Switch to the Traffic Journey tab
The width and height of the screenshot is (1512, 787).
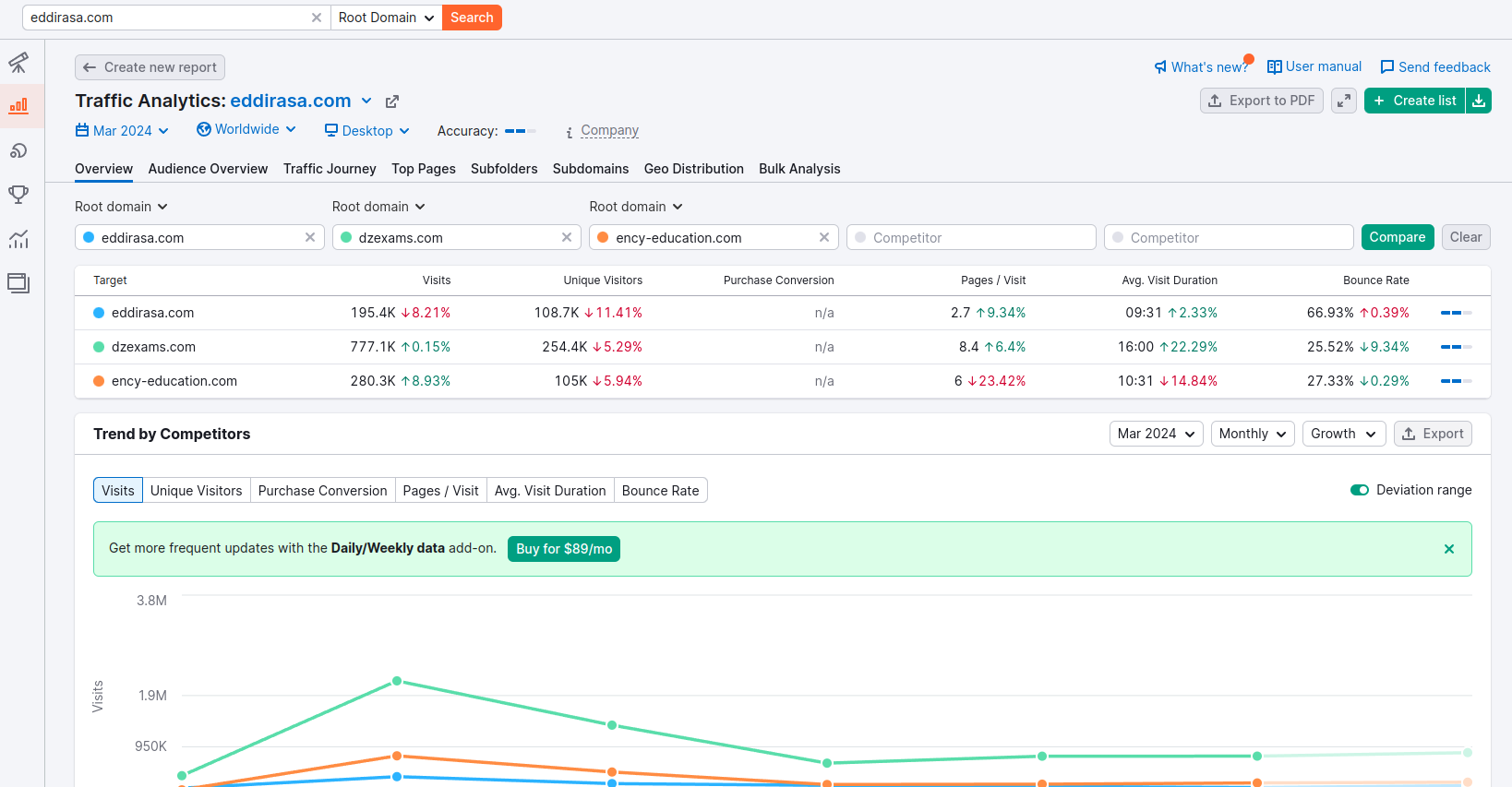point(330,169)
